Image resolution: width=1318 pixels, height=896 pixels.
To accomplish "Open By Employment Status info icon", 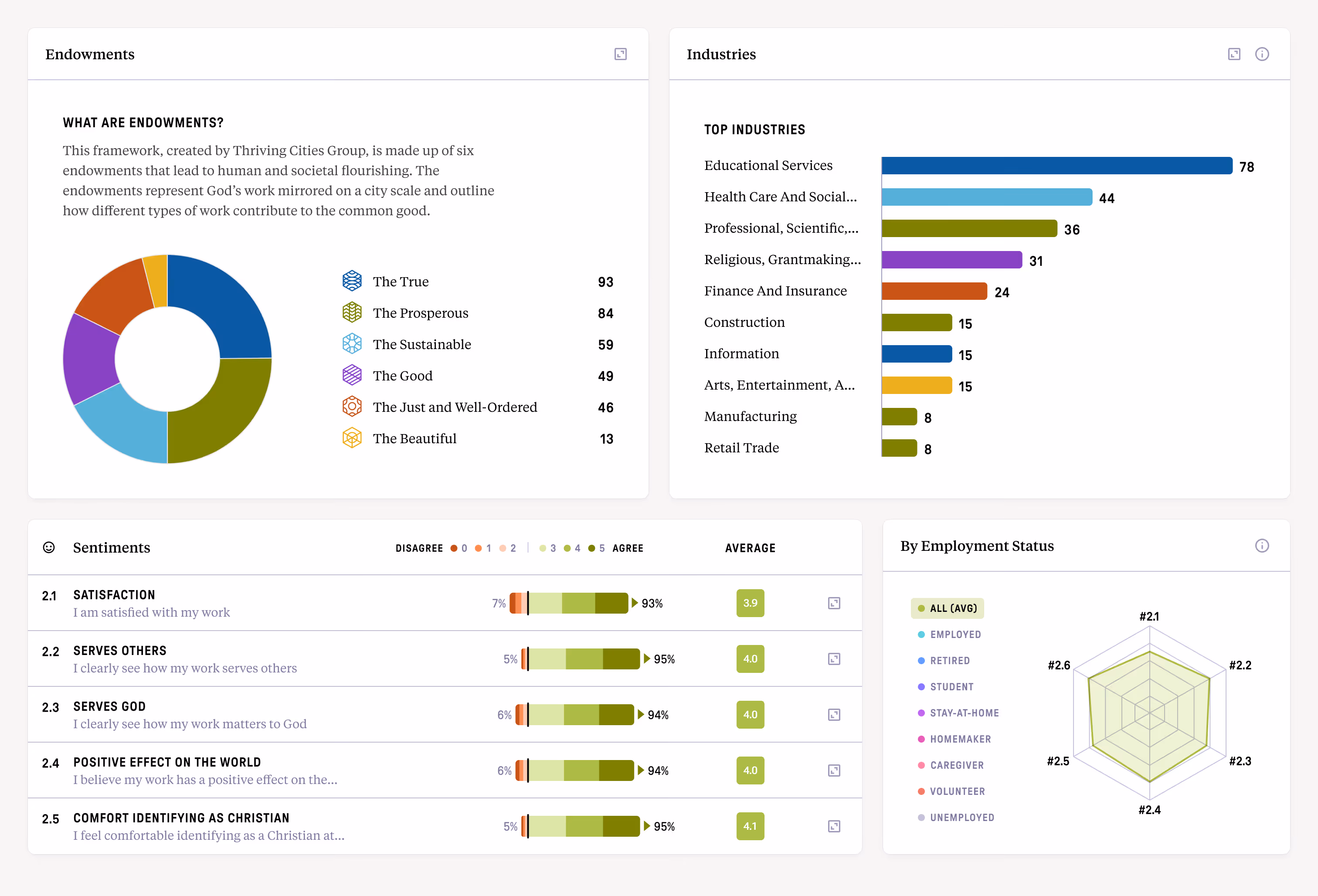I will coord(1262,546).
